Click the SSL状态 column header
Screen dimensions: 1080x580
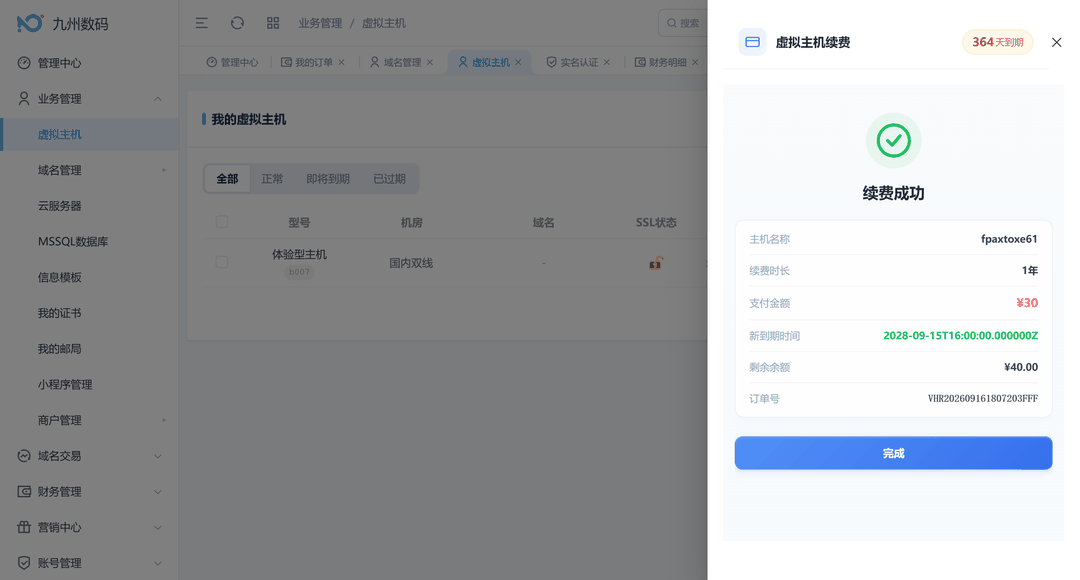pyautogui.click(x=656, y=222)
